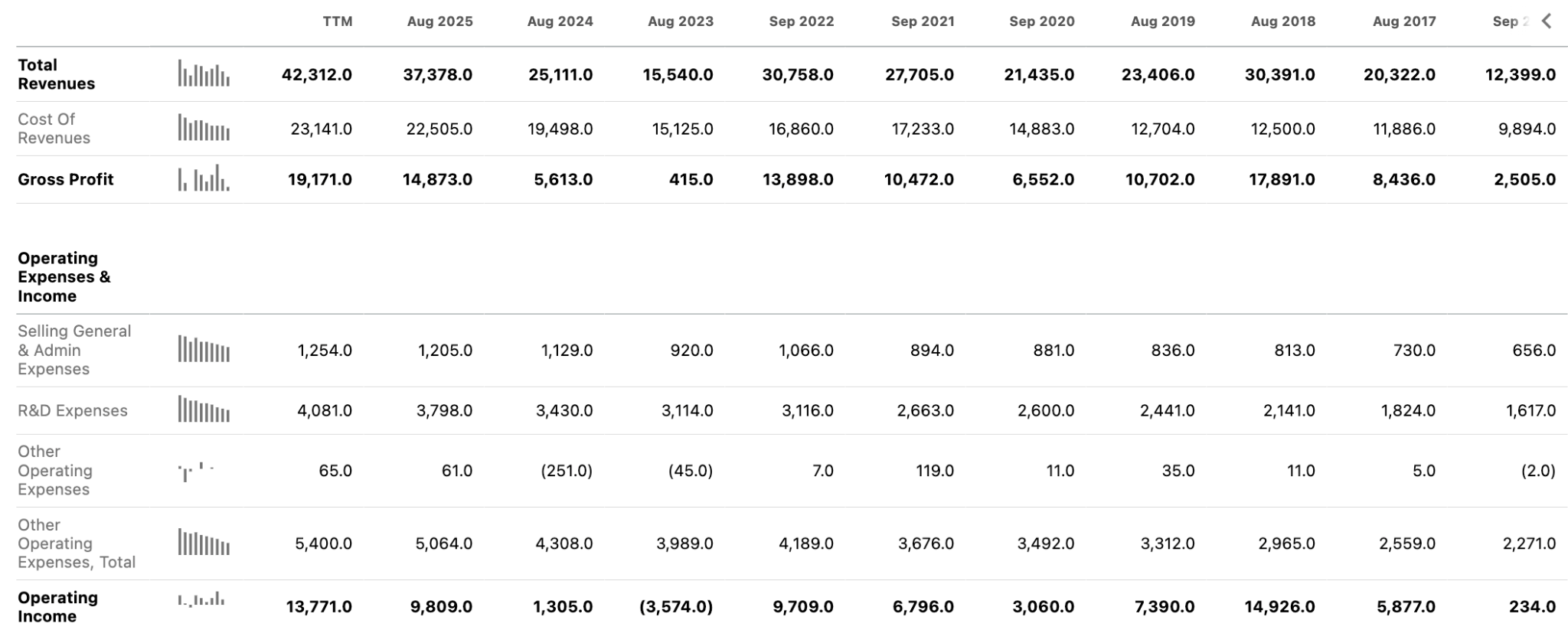Select the Operating Income row label
Screen dimensions: 1568x630
[57, 607]
